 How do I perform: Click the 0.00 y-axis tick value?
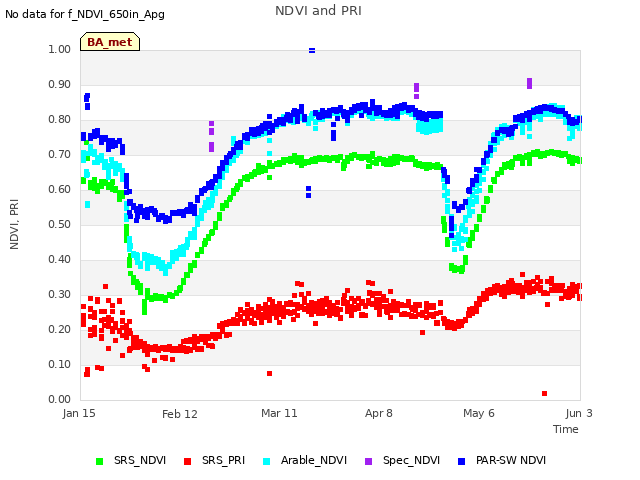[x=60, y=399]
